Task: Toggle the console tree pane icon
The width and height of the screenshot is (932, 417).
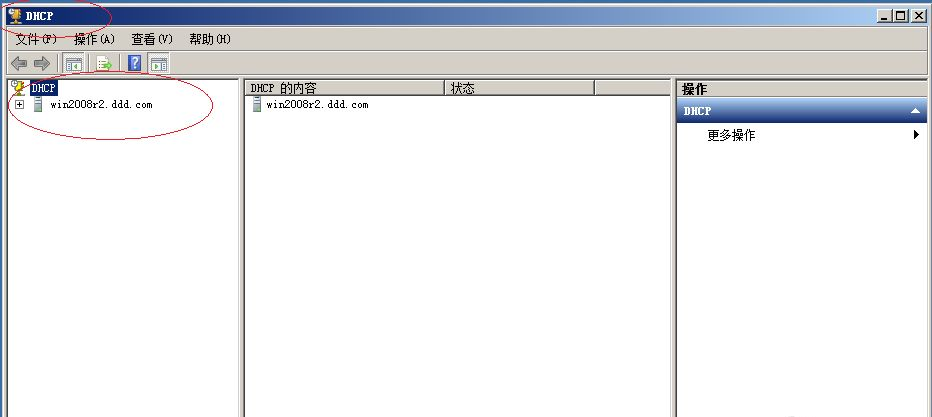Action: (x=73, y=63)
